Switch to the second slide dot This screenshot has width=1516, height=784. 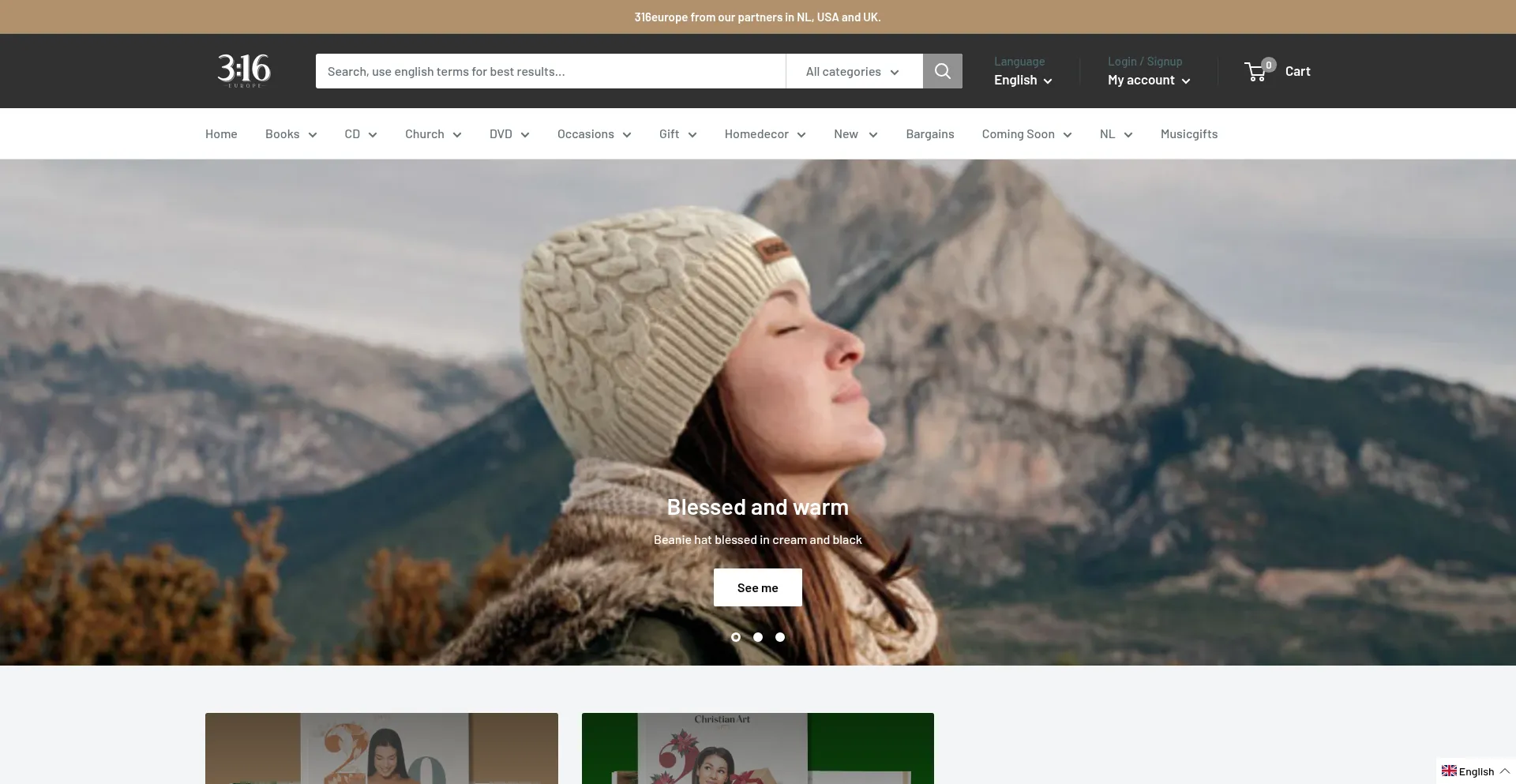[x=758, y=637]
